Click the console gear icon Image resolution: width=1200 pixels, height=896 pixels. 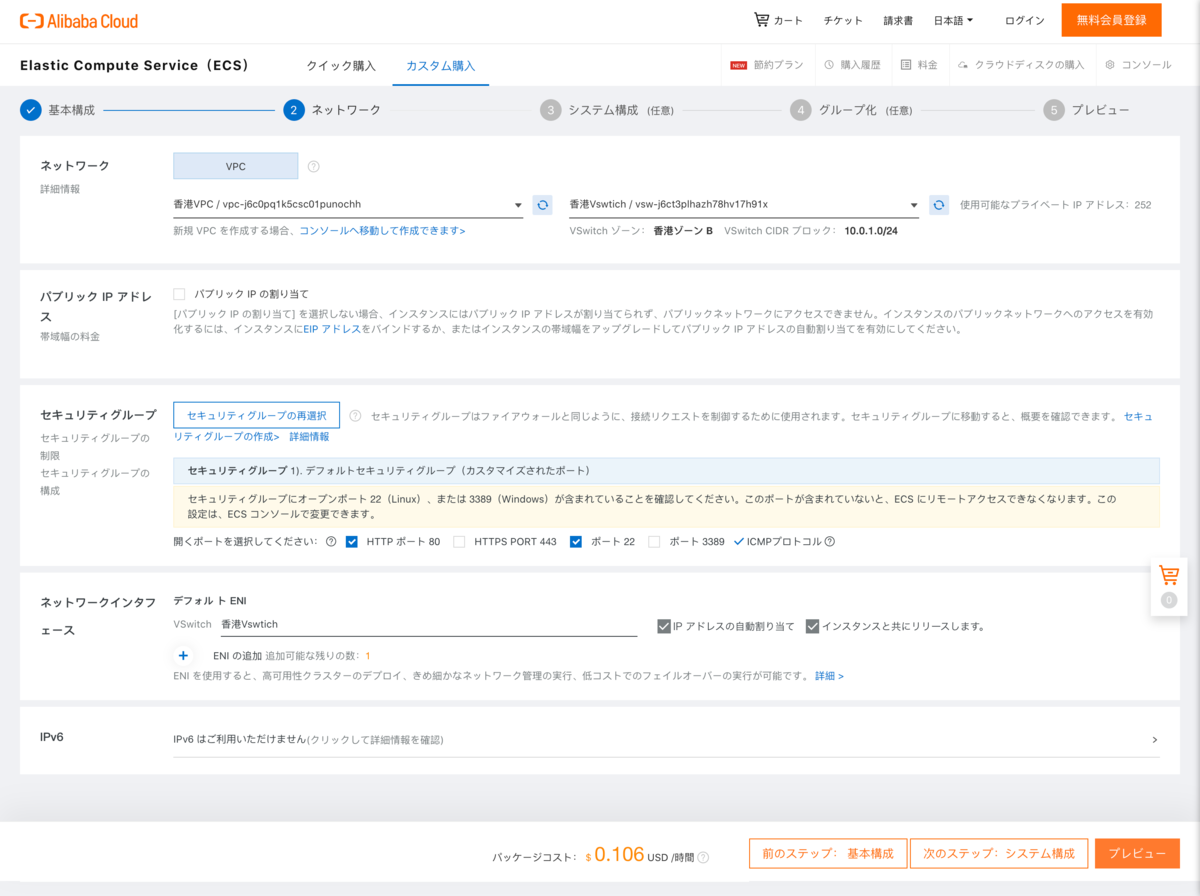[x=1110, y=65]
